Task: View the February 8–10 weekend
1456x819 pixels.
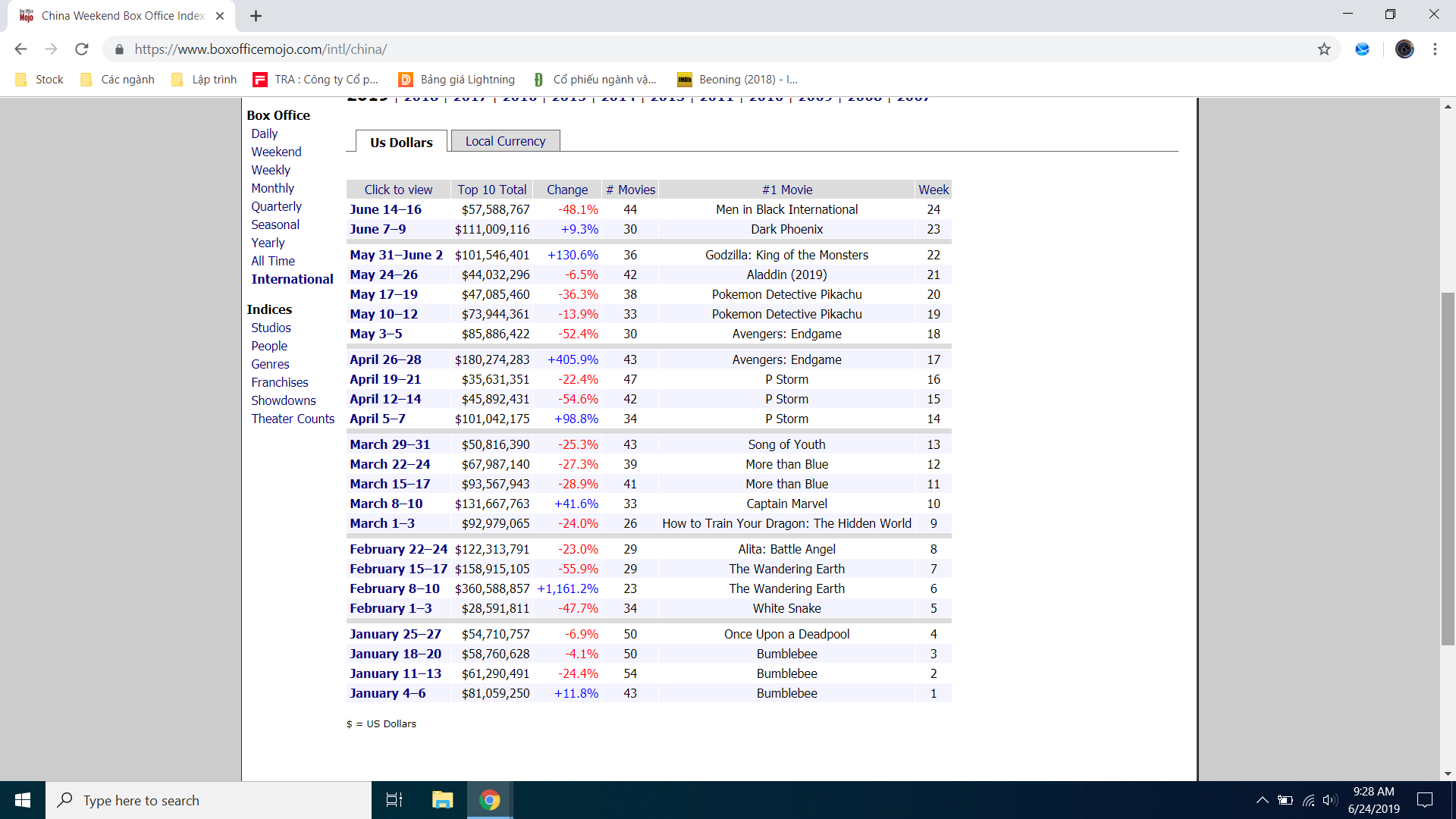Action: [394, 588]
